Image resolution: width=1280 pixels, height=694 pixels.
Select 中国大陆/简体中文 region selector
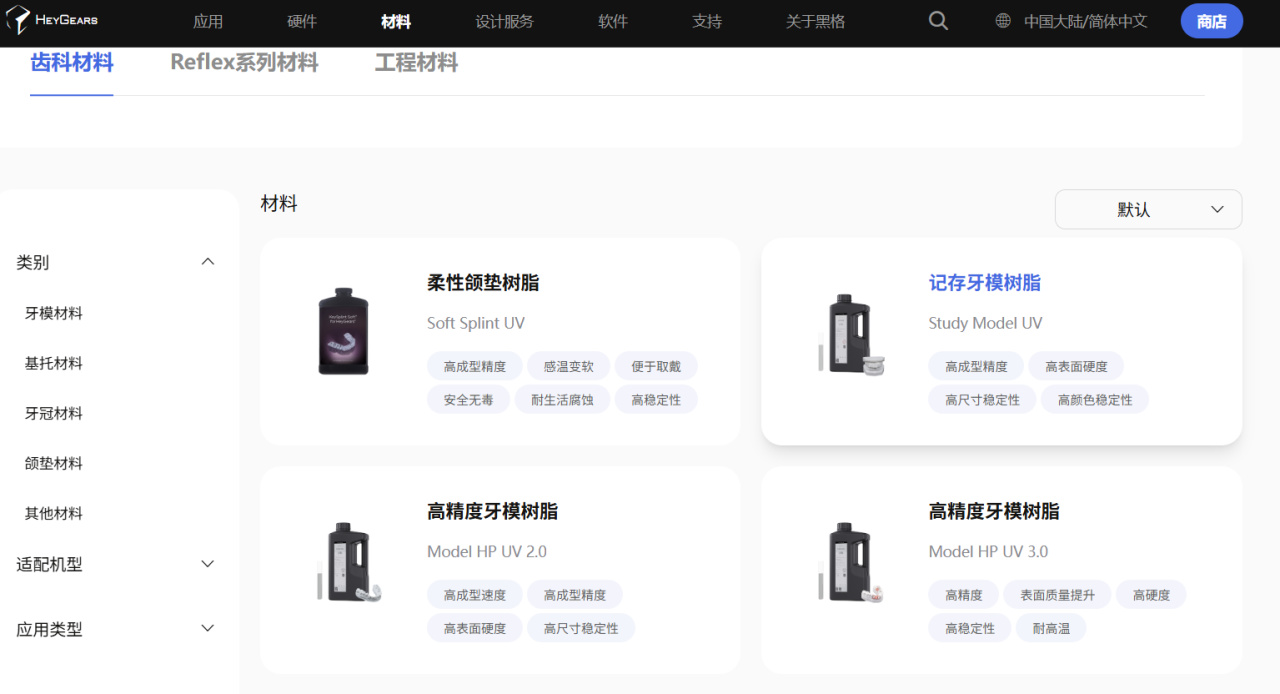(x=1085, y=21)
